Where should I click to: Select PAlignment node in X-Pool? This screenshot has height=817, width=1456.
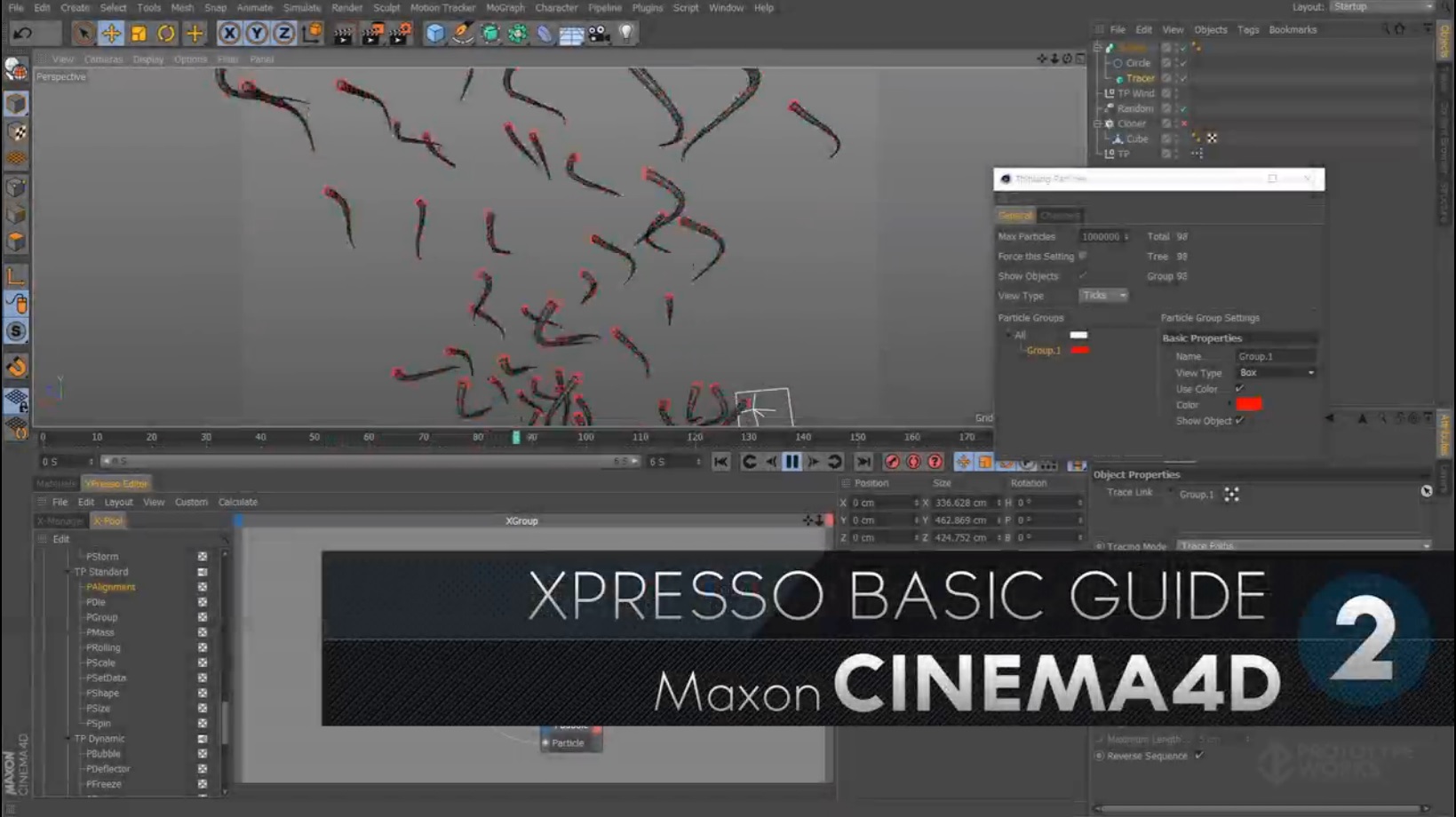pyautogui.click(x=110, y=587)
